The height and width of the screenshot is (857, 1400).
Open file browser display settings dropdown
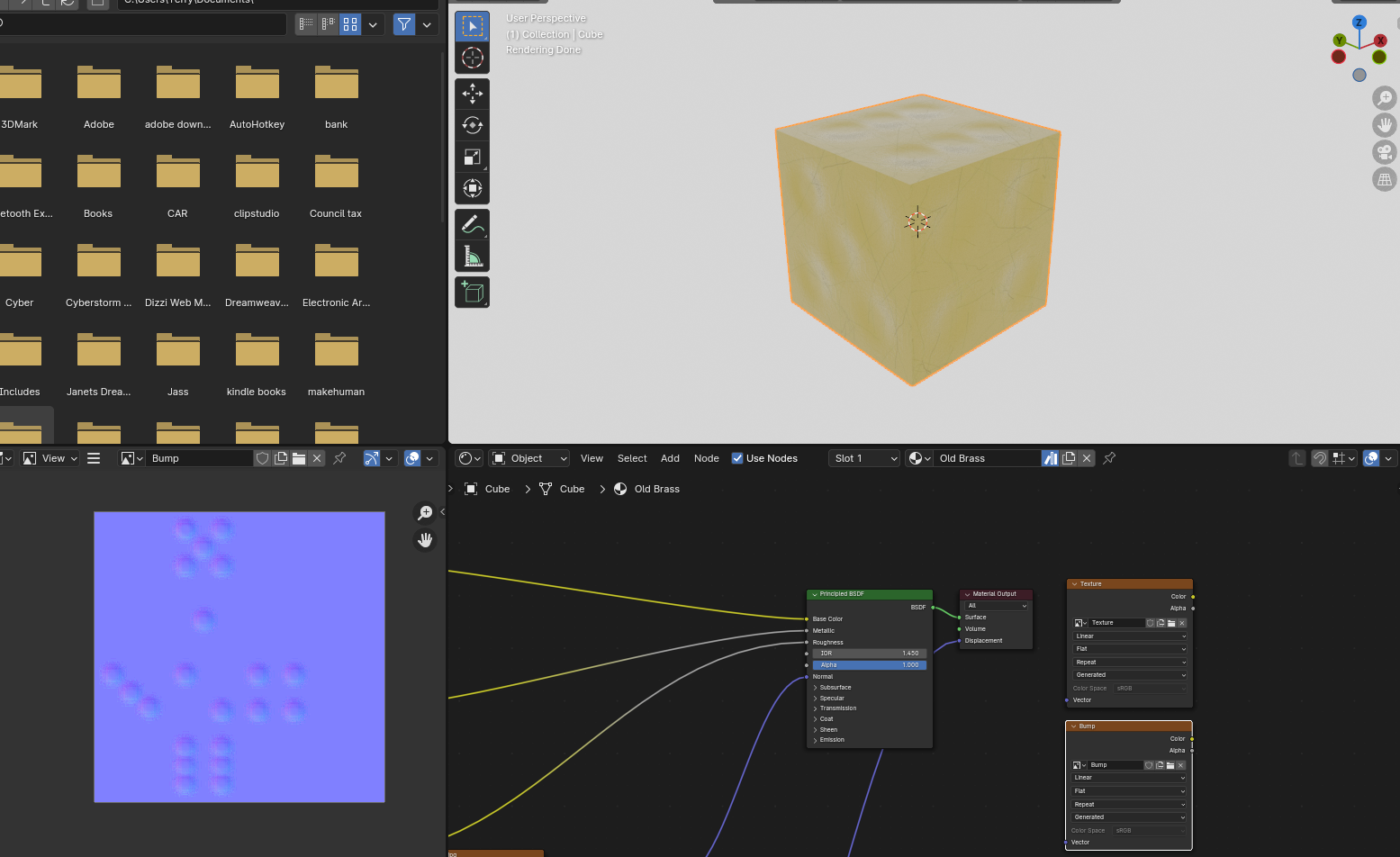[373, 24]
